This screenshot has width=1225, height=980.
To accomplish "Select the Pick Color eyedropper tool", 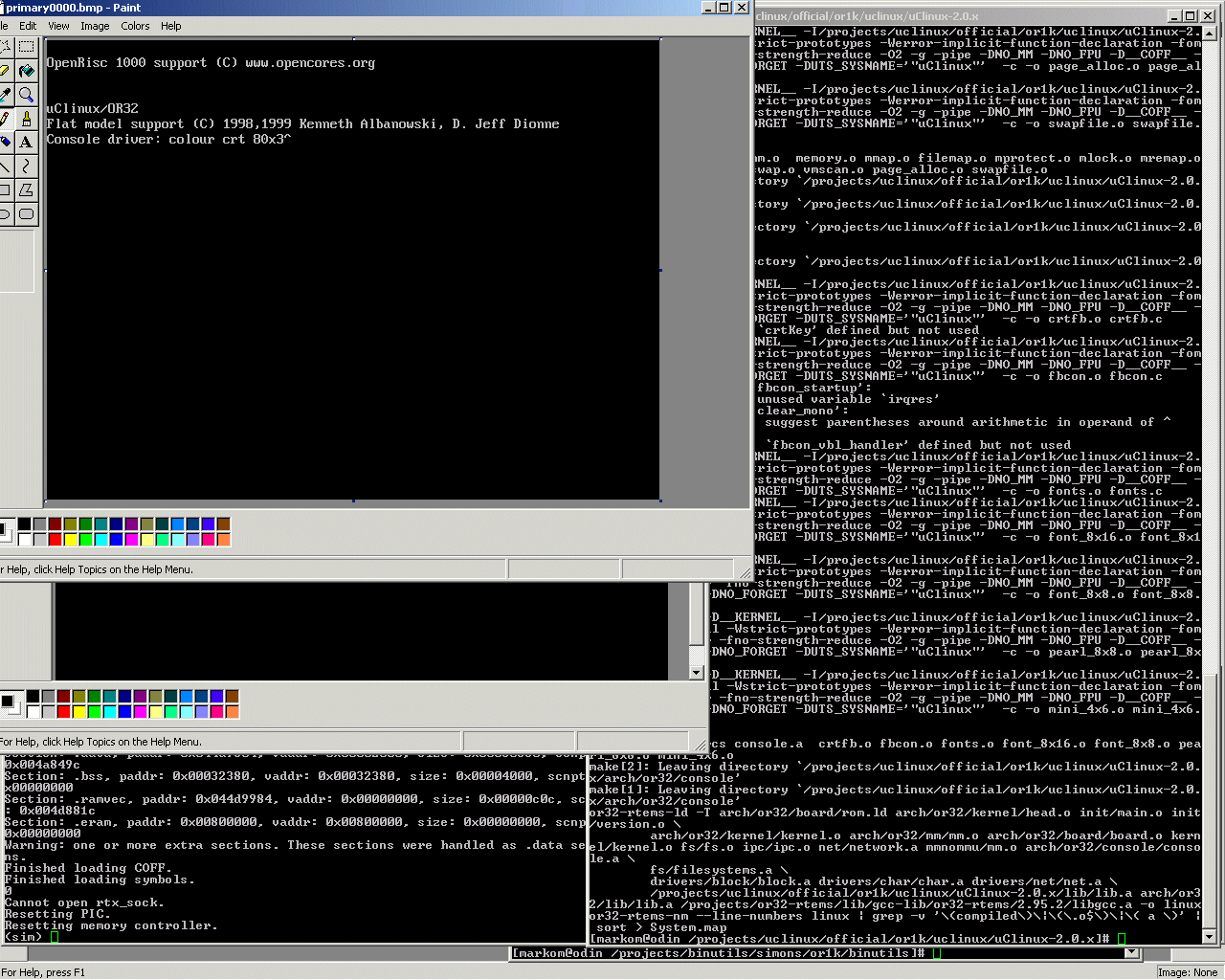I will [x=5, y=95].
